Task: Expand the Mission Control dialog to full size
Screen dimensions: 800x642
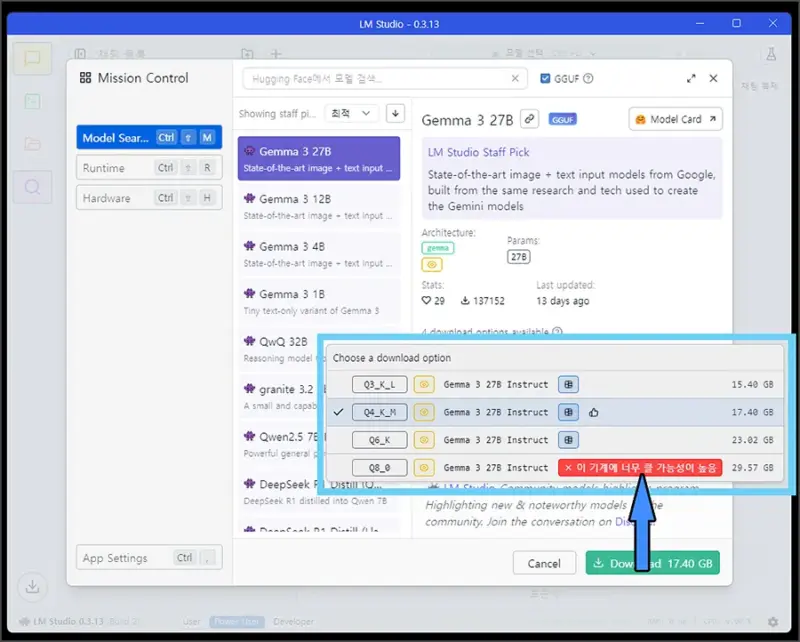Action: (691, 78)
